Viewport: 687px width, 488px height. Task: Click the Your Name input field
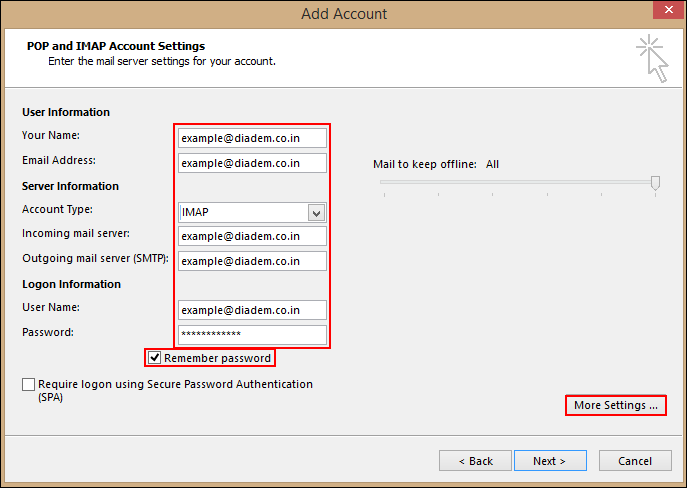click(252, 138)
